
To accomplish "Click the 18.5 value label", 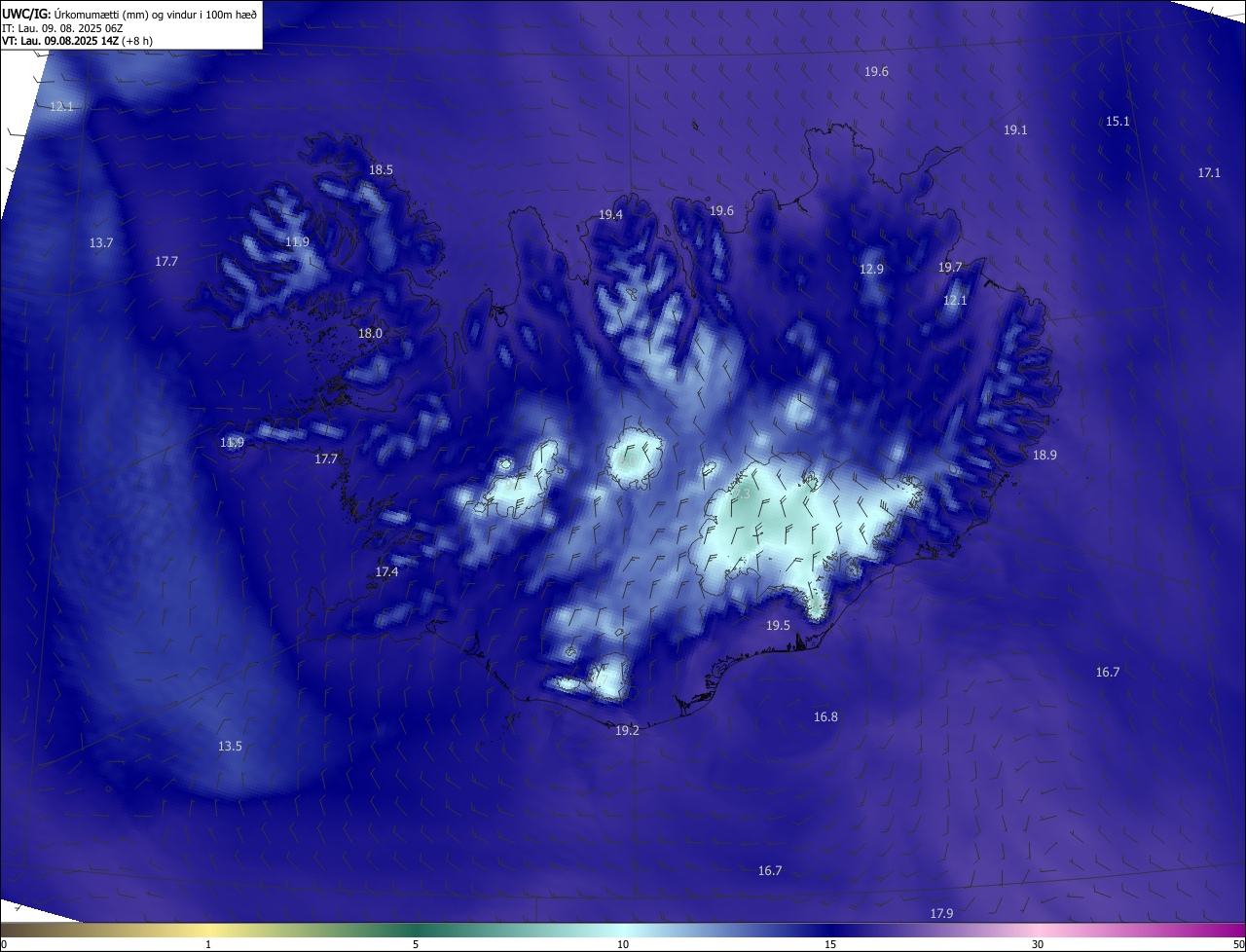I will 381,169.
